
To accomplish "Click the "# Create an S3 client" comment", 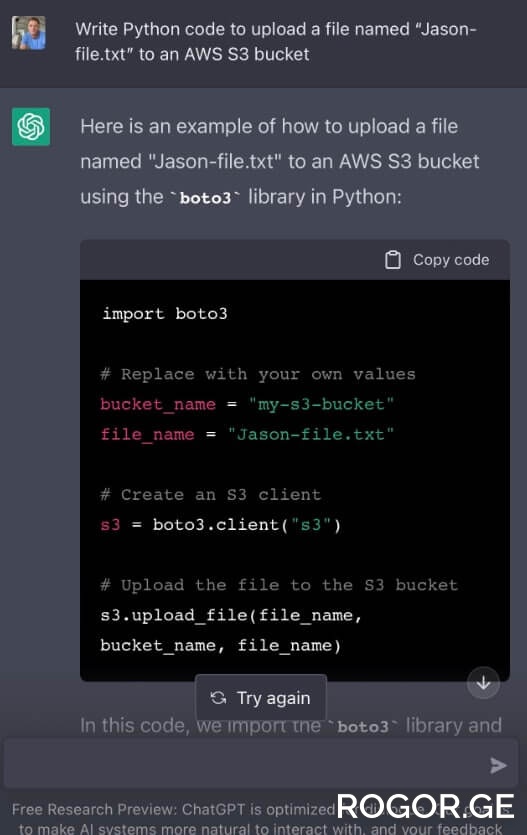I will (x=211, y=495).
